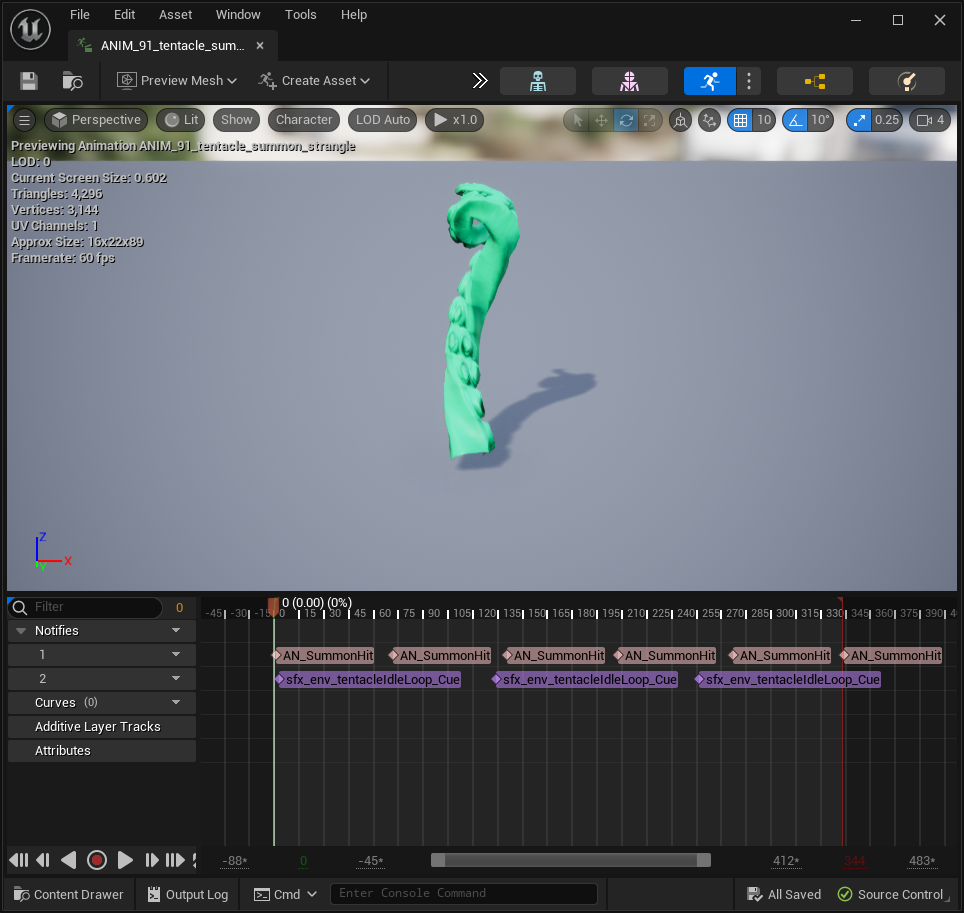Open the Edit menu
The image size is (964, 913).
(x=124, y=15)
